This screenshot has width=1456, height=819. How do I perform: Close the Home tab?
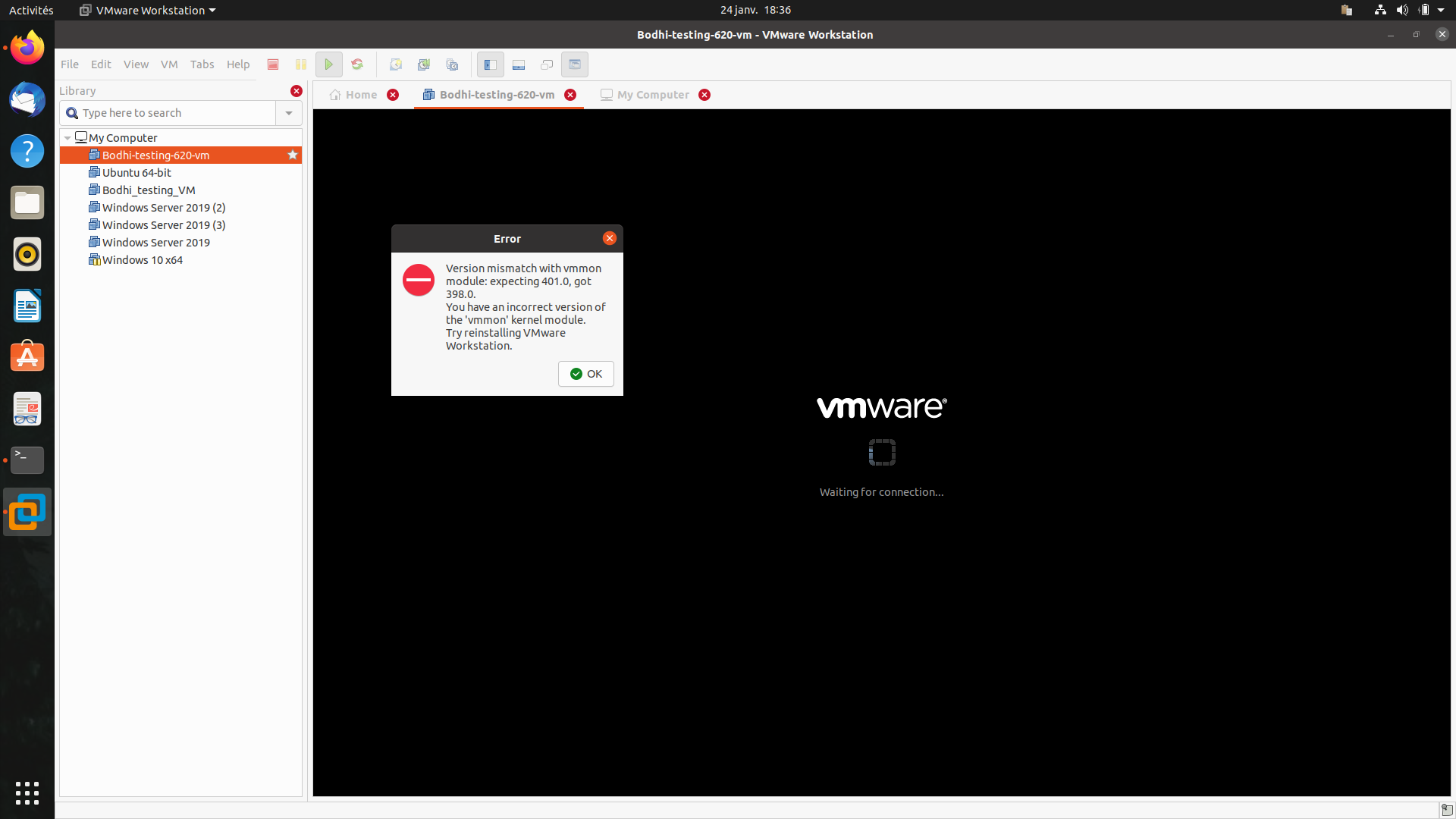393,95
